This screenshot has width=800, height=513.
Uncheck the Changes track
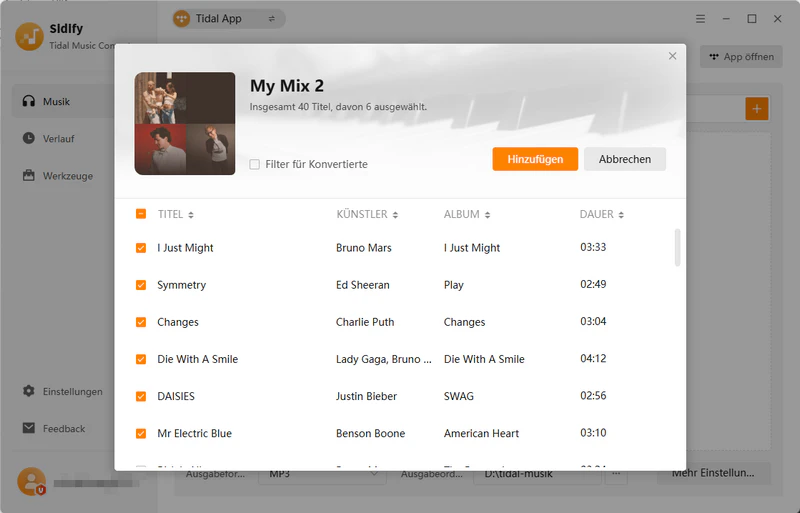[141, 322]
